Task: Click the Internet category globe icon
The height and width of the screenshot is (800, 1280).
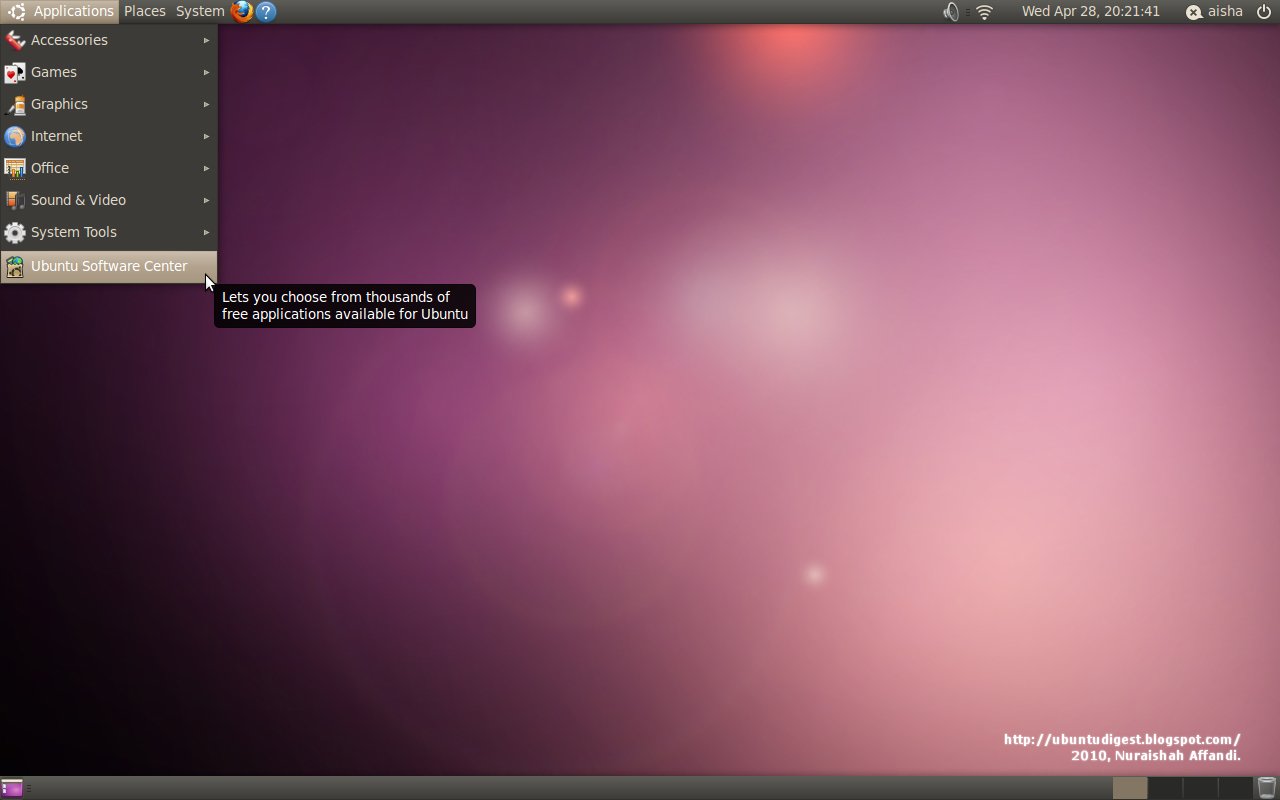Action: 15,136
